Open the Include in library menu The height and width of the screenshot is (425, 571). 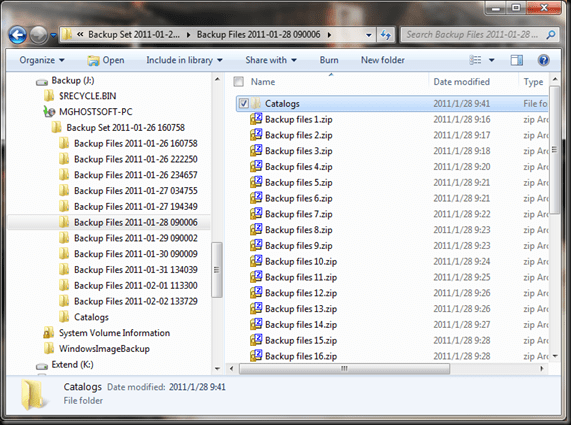pyautogui.click(x=184, y=60)
